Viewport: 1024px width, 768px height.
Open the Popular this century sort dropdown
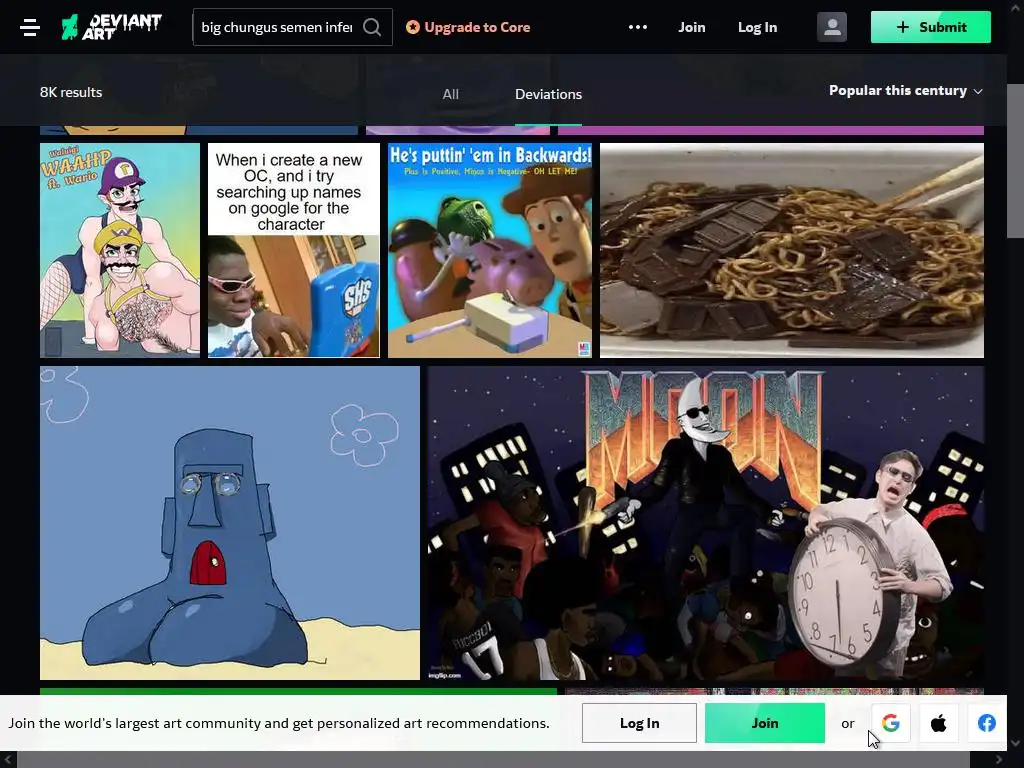pos(905,91)
